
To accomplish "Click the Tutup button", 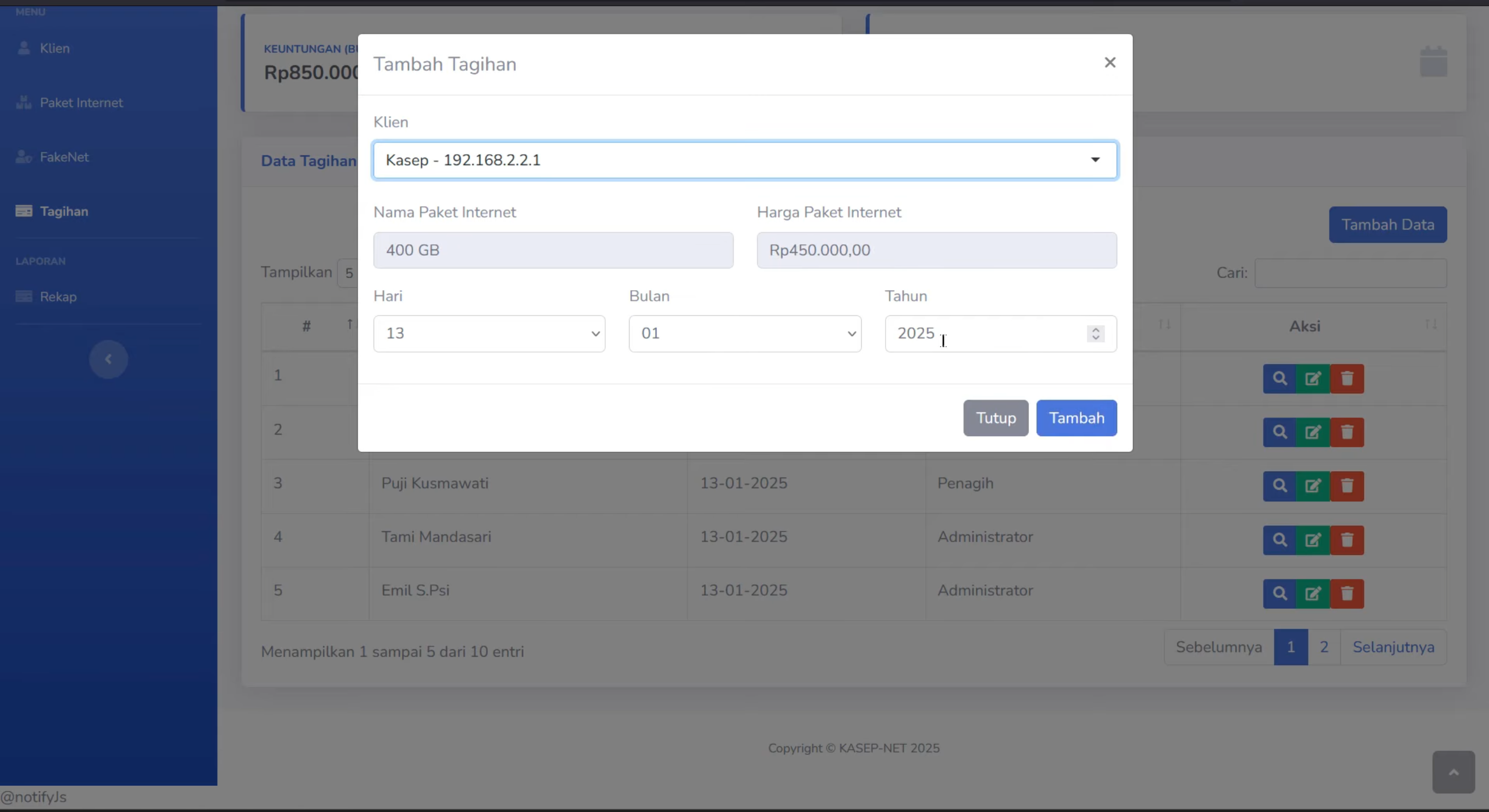I will tap(996, 418).
